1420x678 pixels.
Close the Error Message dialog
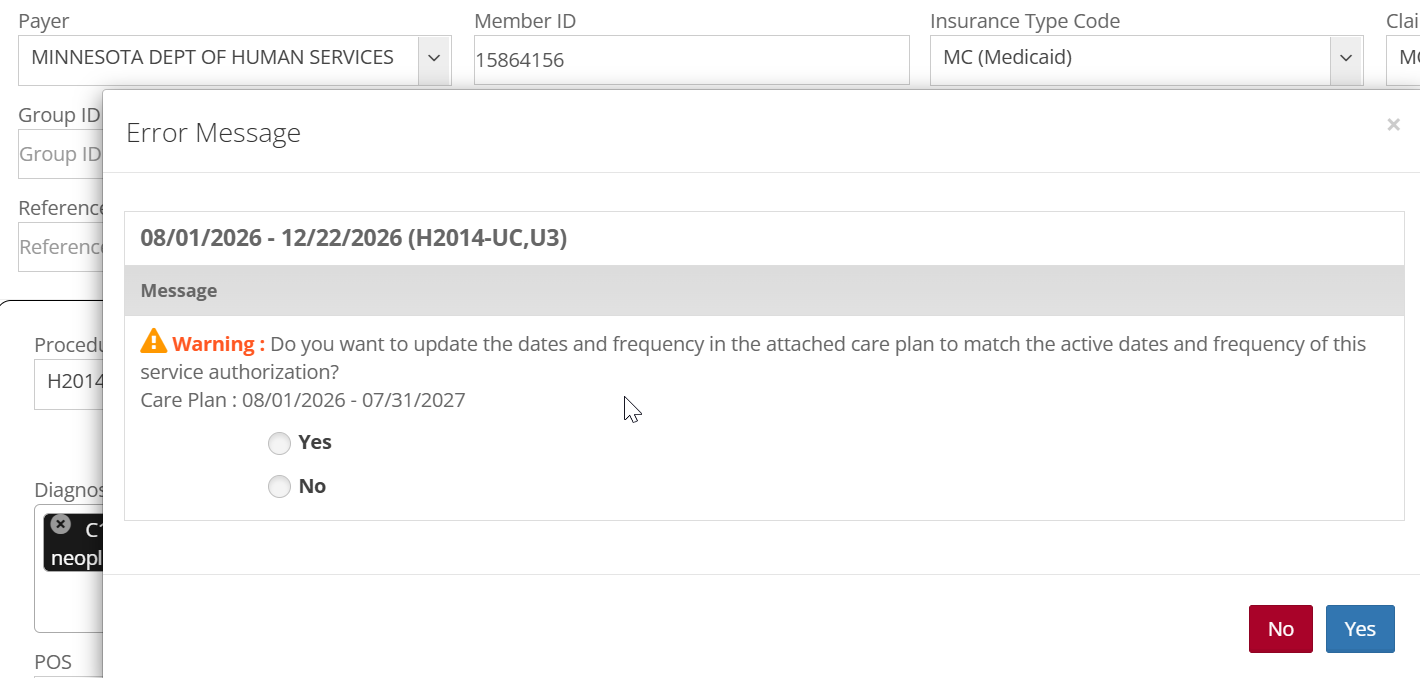[x=1393, y=125]
